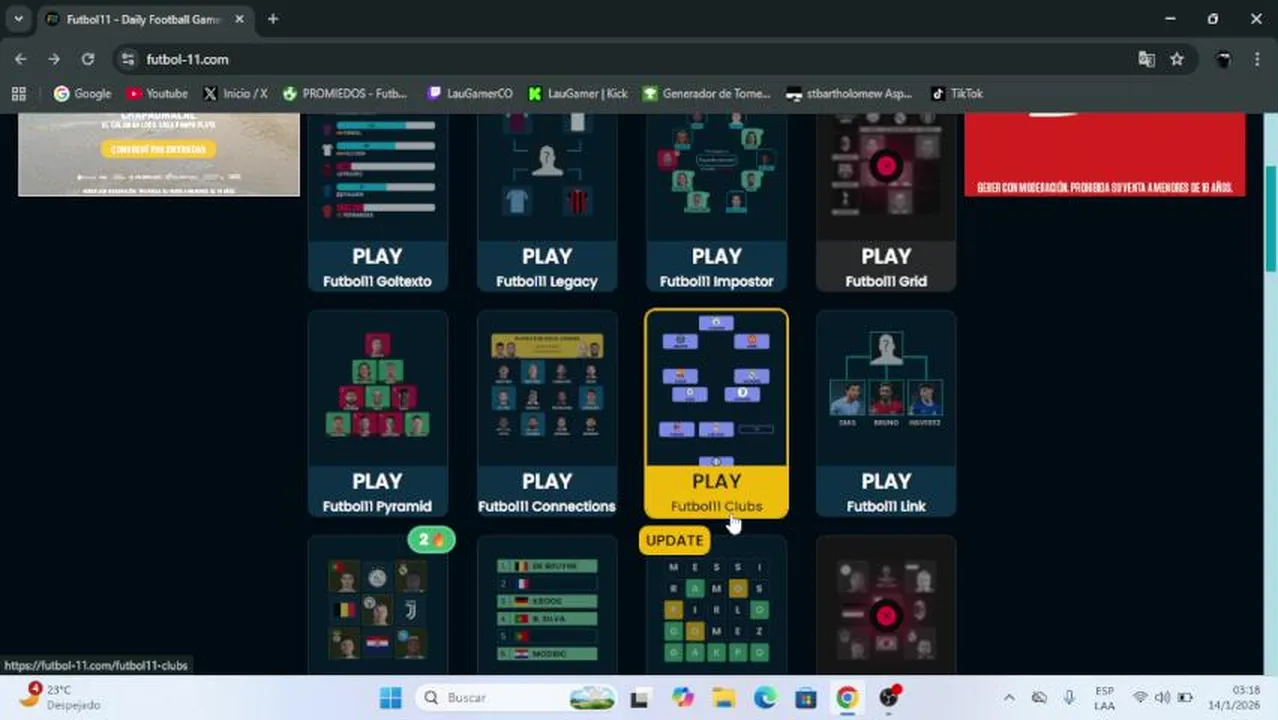The width and height of the screenshot is (1278, 720).
Task: Play Futbol11 Impostor
Action: pyautogui.click(x=716, y=267)
